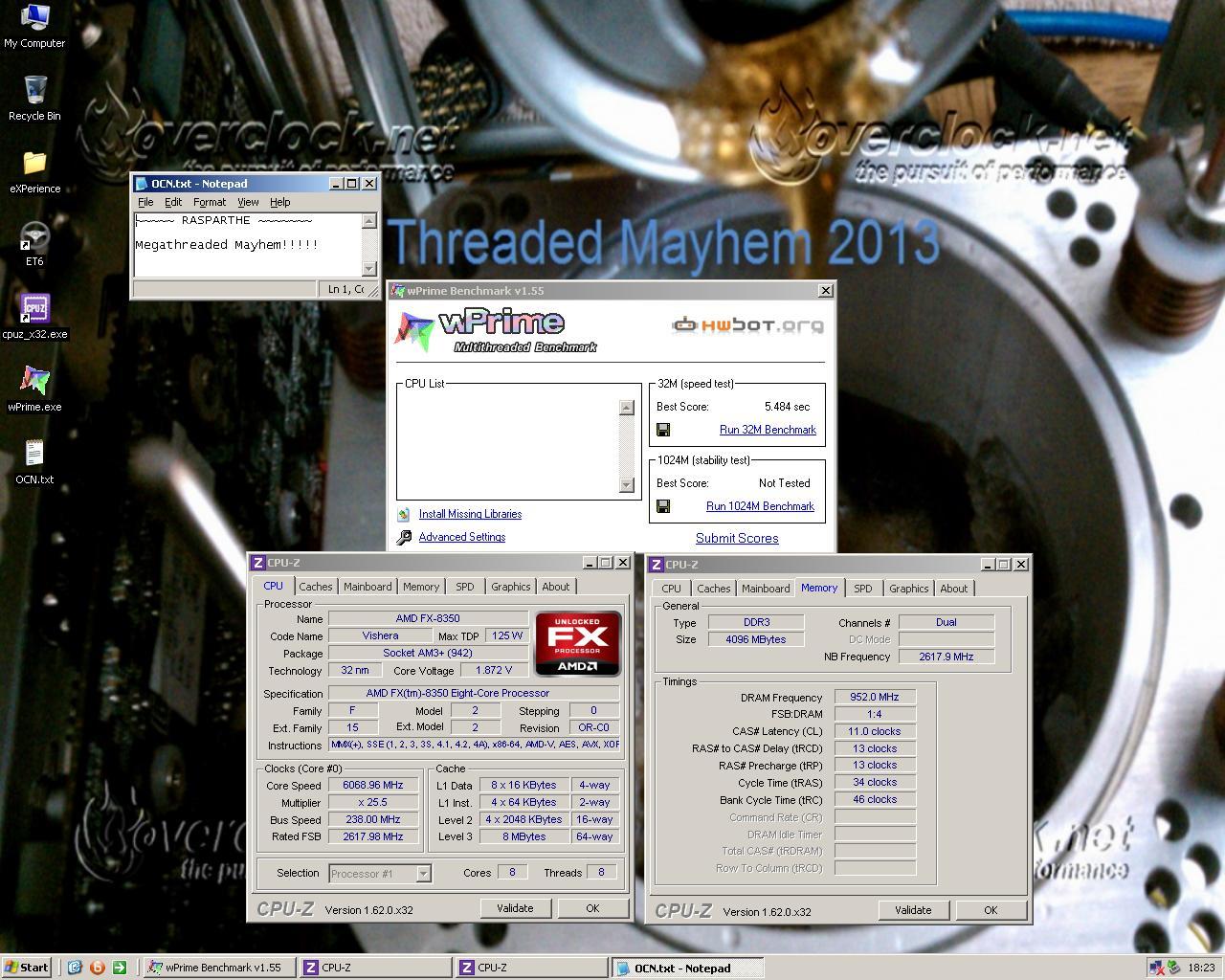This screenshot has width=1225, height=980.
Task: Click the CPU List scrollbar up arrow
Action: click(627, 408)
